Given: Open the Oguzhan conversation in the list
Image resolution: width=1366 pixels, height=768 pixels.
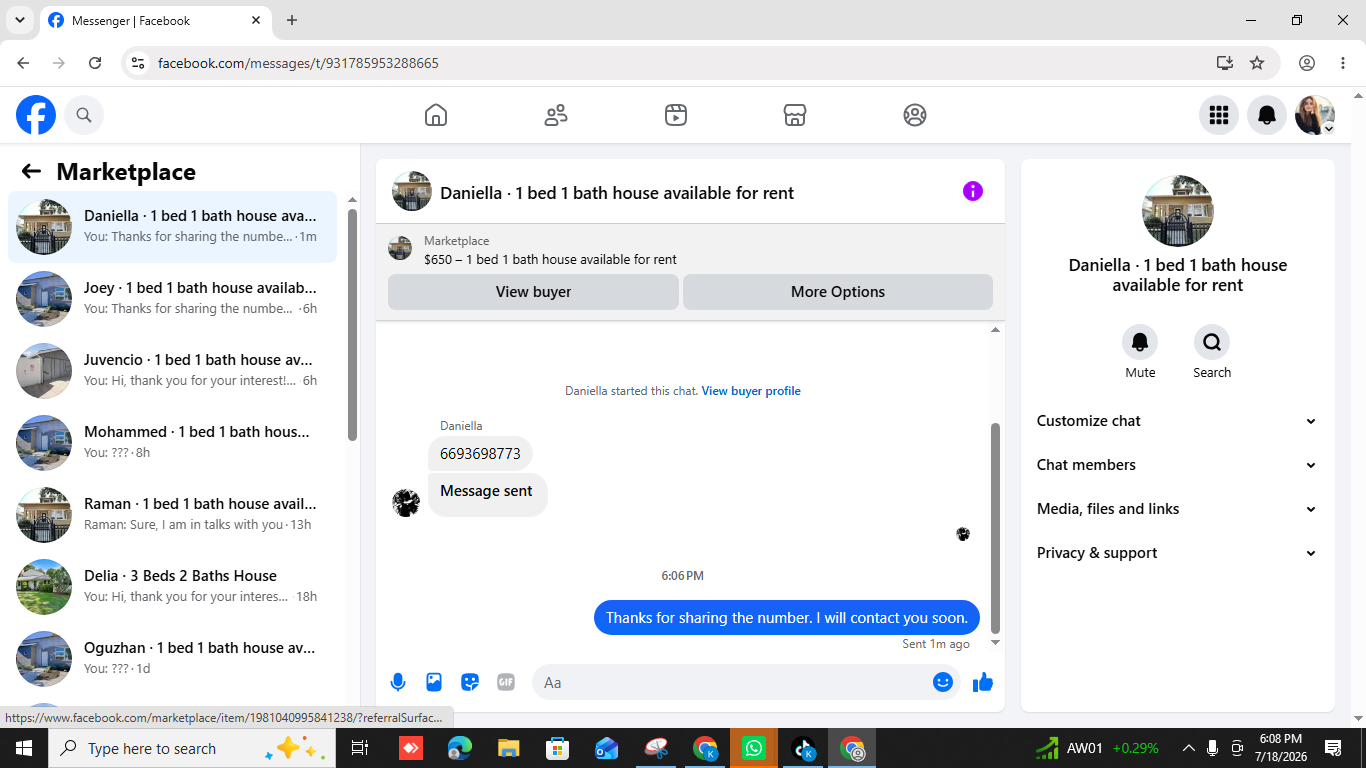Looking at the screenshot, I should pyautogui.click(x=173, y=659).
